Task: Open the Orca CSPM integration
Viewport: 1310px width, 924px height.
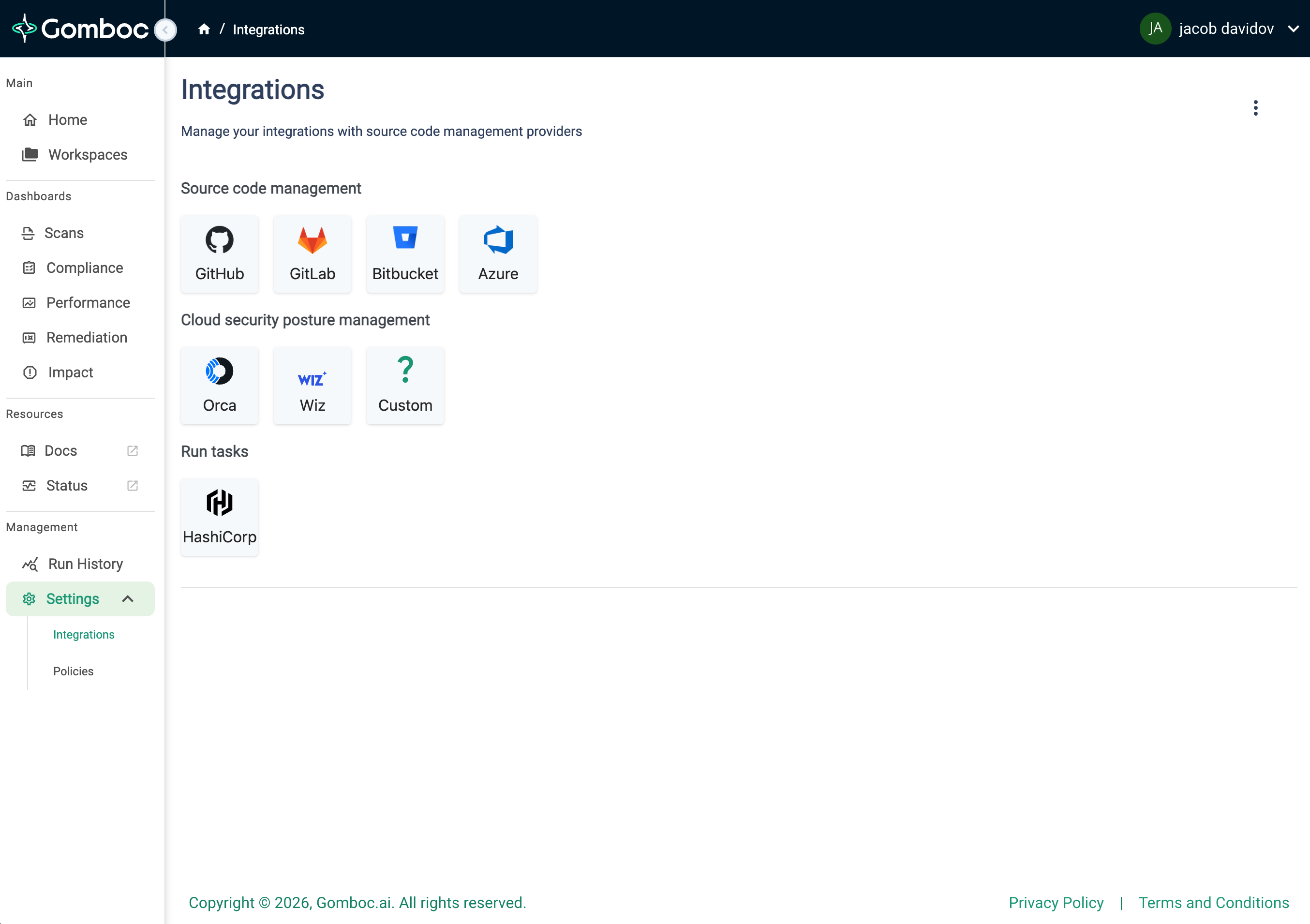Action: 219,385
